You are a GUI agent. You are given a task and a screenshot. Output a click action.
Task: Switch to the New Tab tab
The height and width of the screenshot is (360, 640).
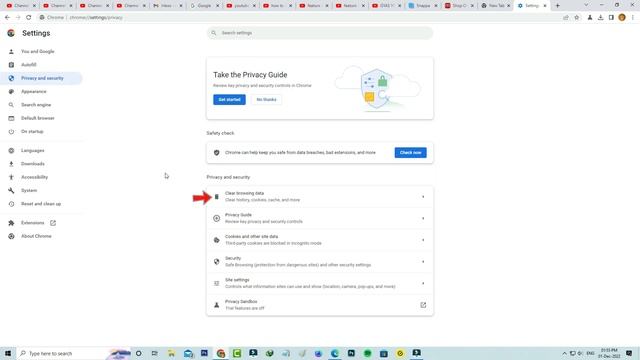coord(496,6)
